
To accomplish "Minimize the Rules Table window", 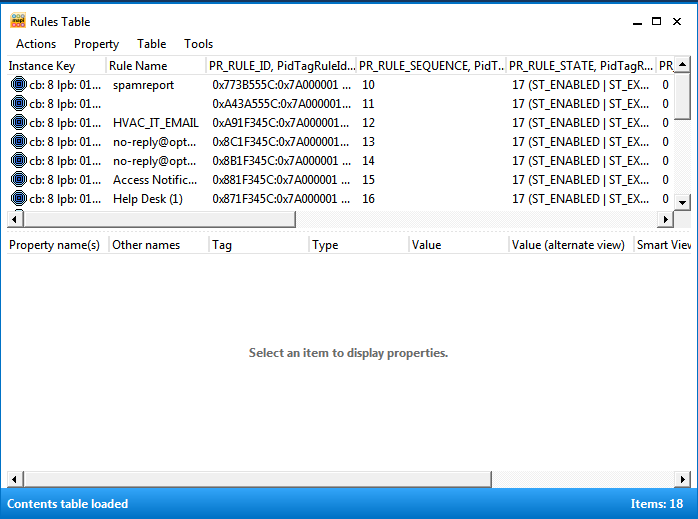I will pos(637,21).
